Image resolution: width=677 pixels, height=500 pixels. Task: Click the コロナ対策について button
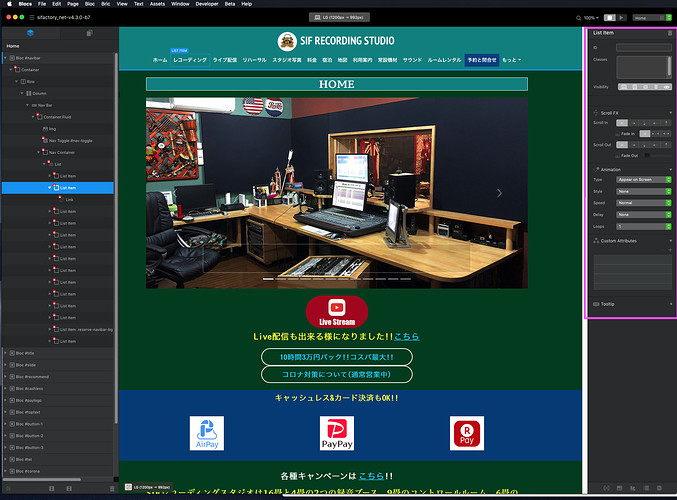337,374
